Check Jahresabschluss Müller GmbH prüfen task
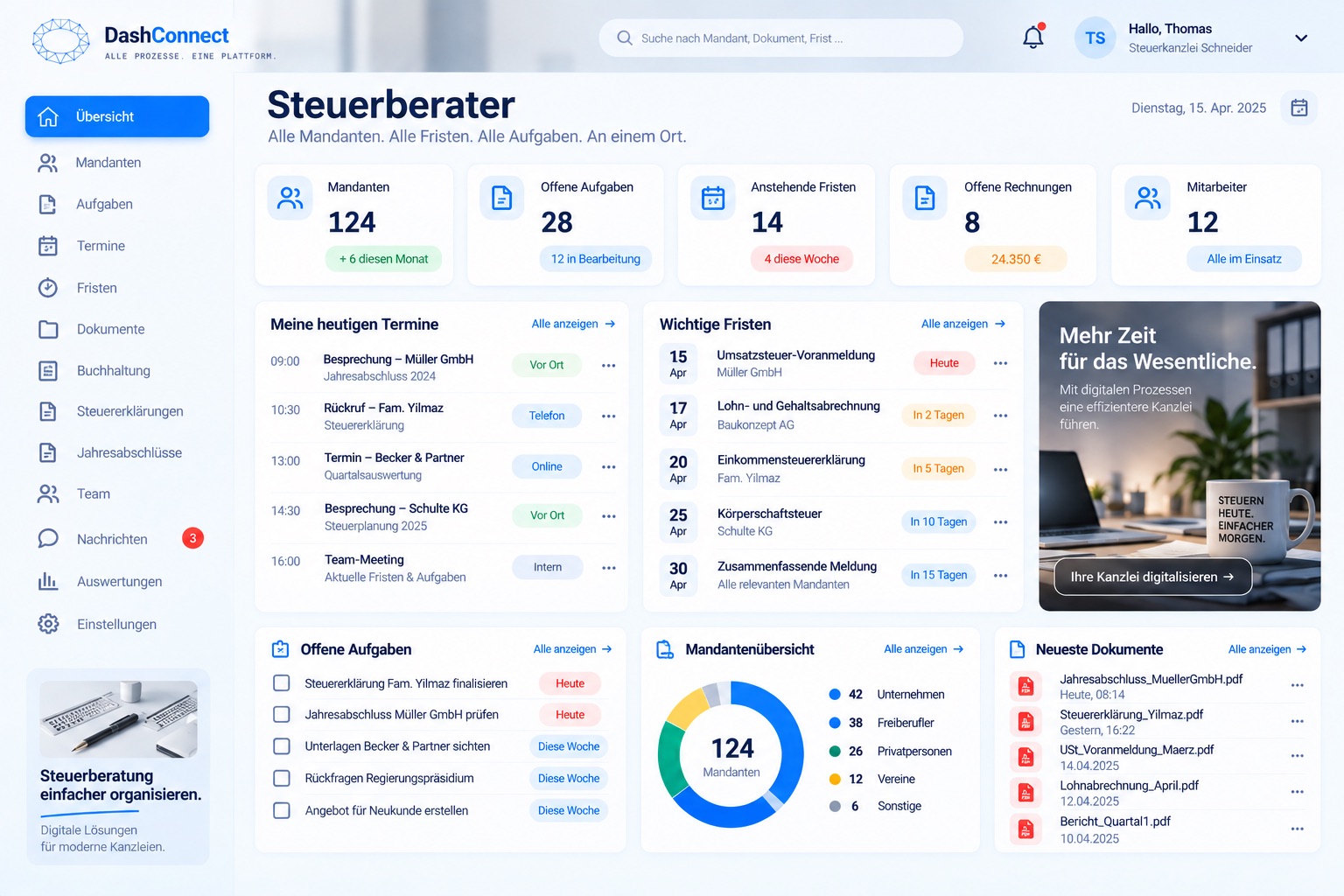The width and height of the screenshot is (1344, 896). (x=282, y=715)
